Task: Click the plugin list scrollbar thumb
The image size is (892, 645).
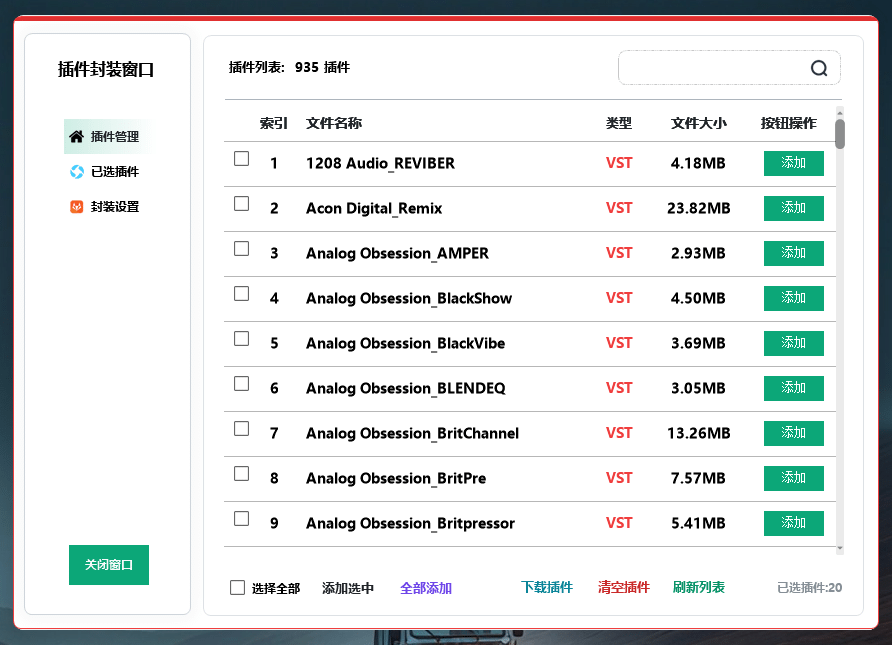Action: pos(840,134)
